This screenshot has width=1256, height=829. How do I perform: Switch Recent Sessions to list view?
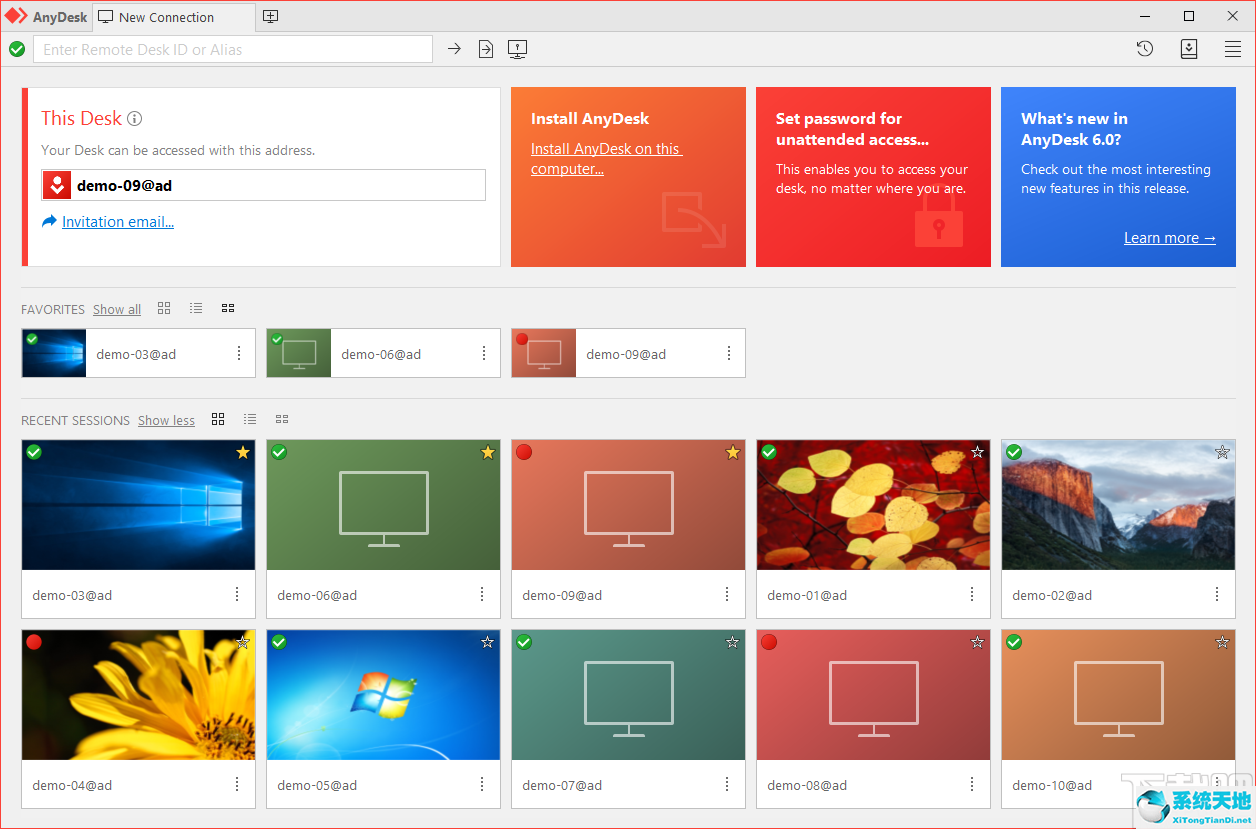[x=250, y=419]
